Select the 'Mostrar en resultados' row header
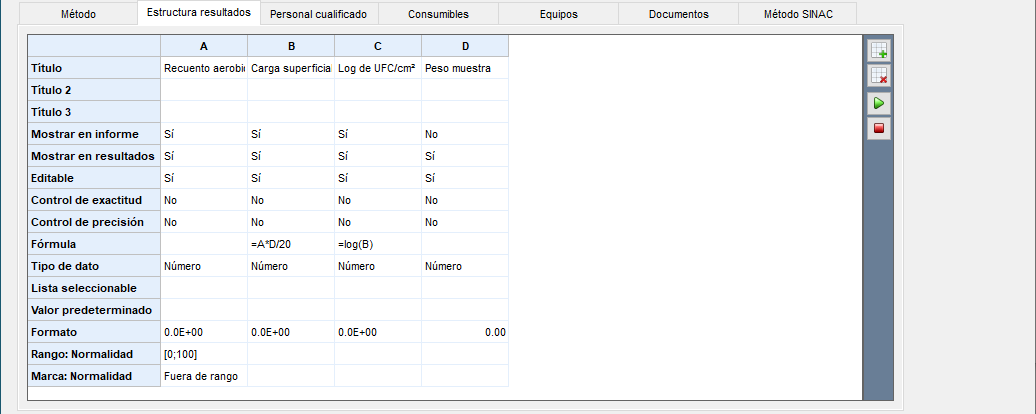 point(94,156)
